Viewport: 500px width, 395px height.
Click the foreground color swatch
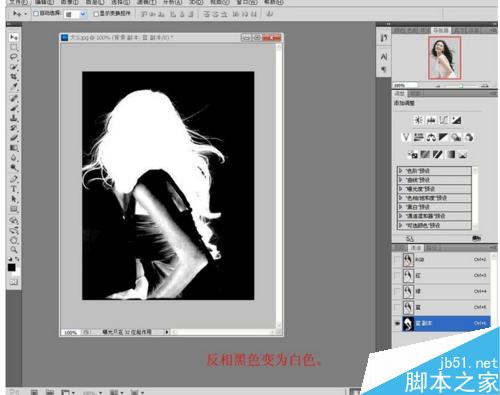[12, 267]
